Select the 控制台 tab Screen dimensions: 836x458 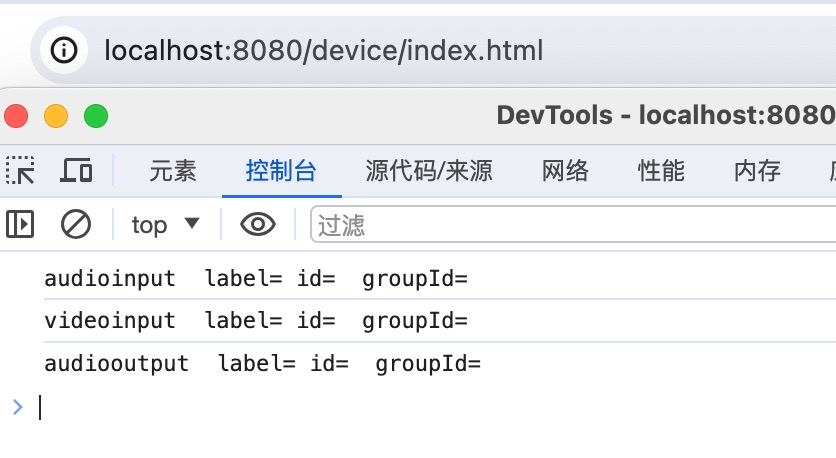[x=281, y=171]
